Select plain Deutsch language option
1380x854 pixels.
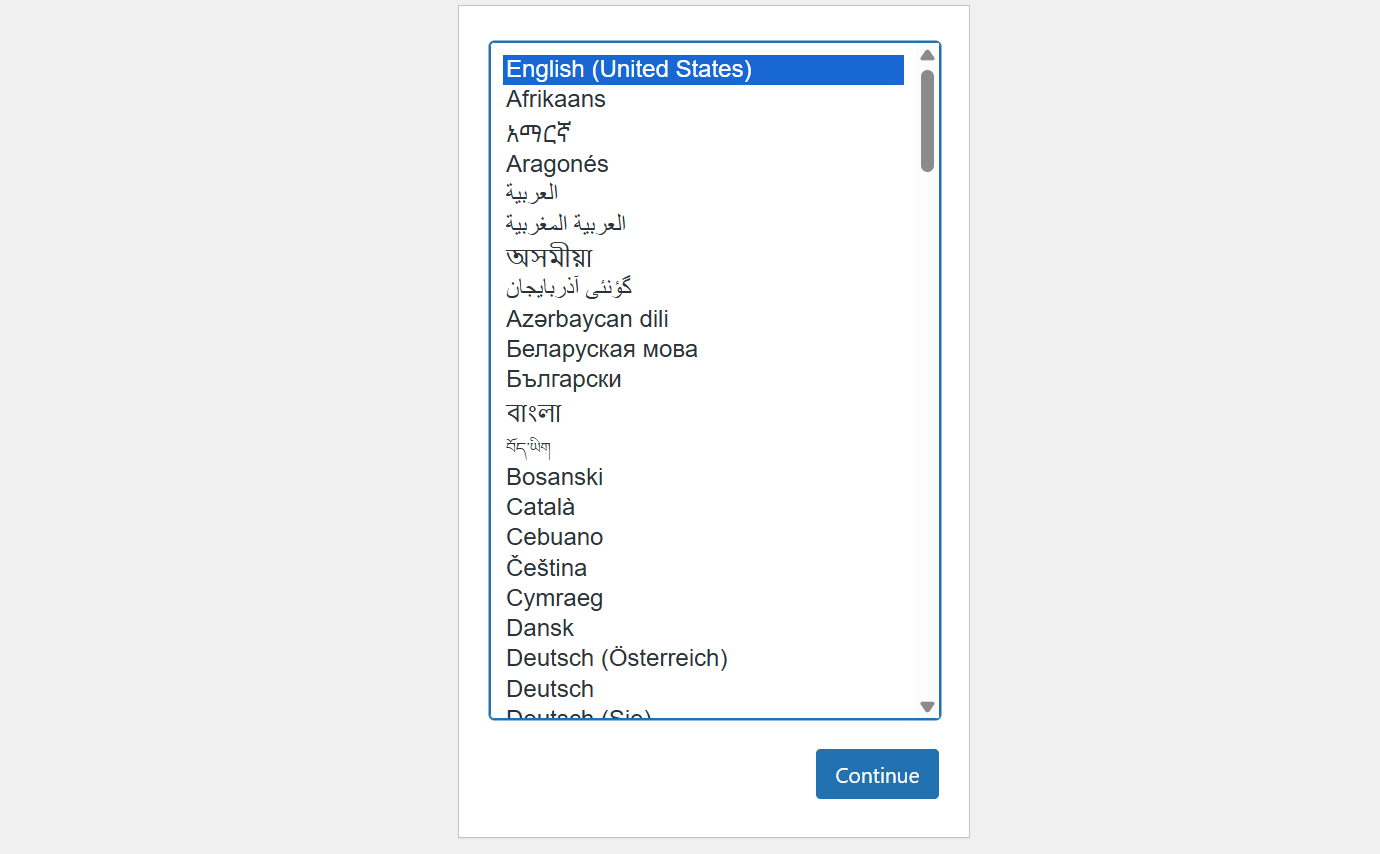pyautogui.click(x=550, y=689)
